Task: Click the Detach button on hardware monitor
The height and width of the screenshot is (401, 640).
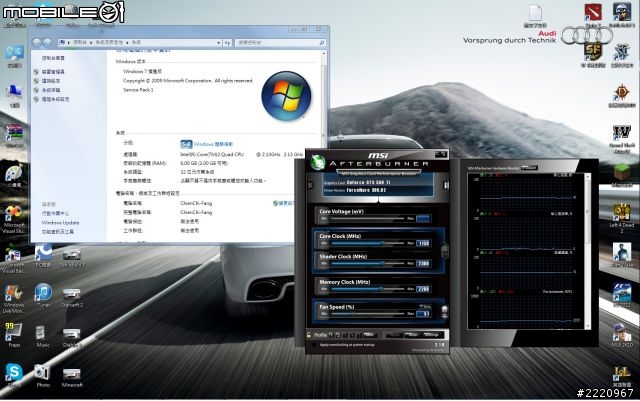Action: click(x=529, y=168)
